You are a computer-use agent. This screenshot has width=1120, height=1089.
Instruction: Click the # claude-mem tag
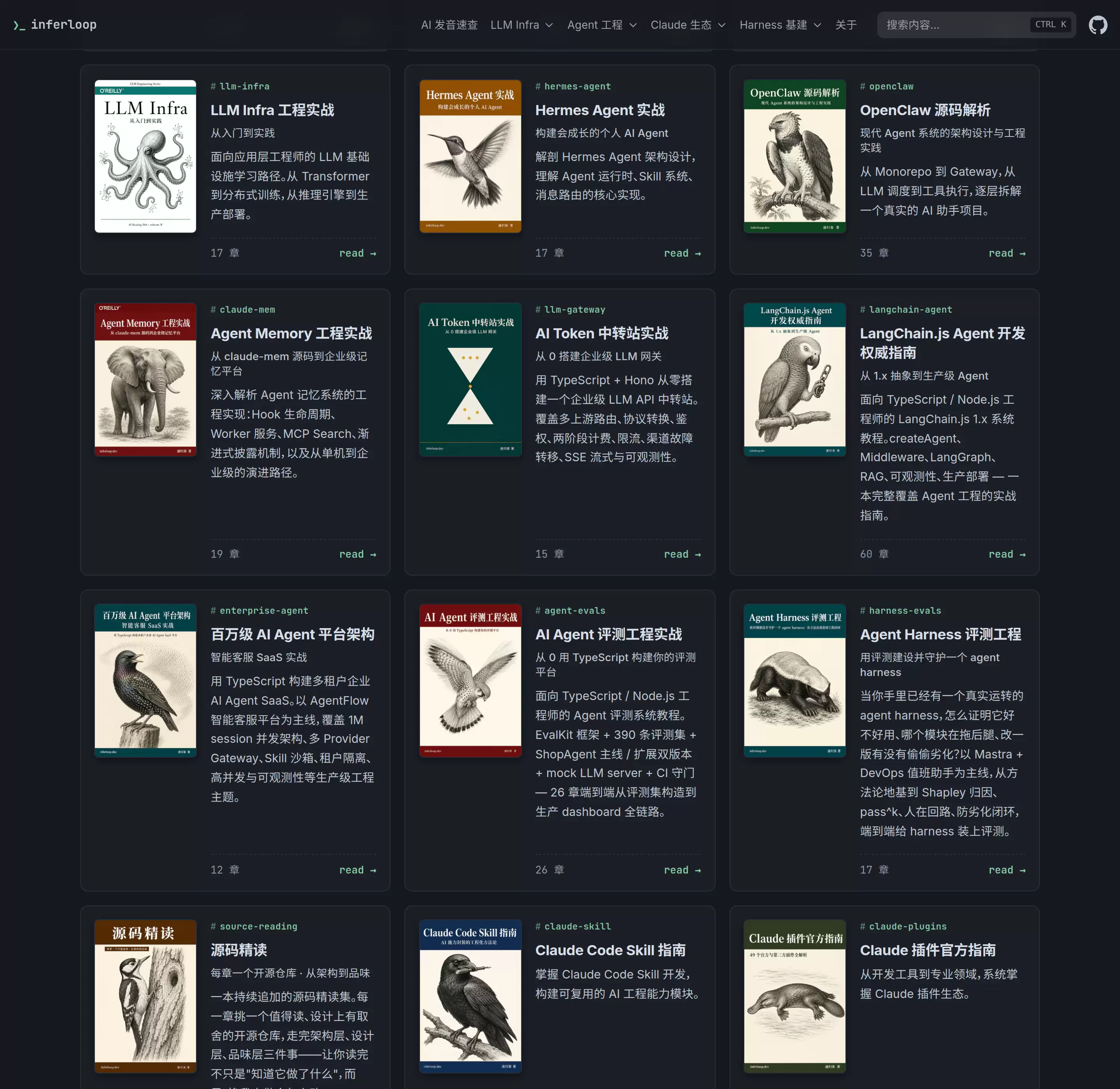pyautogui.click(x=243, y=310)
